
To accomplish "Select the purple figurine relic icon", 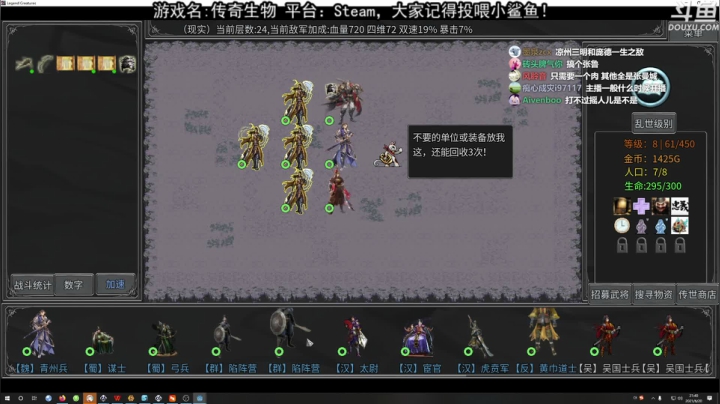I will point(641,225).
